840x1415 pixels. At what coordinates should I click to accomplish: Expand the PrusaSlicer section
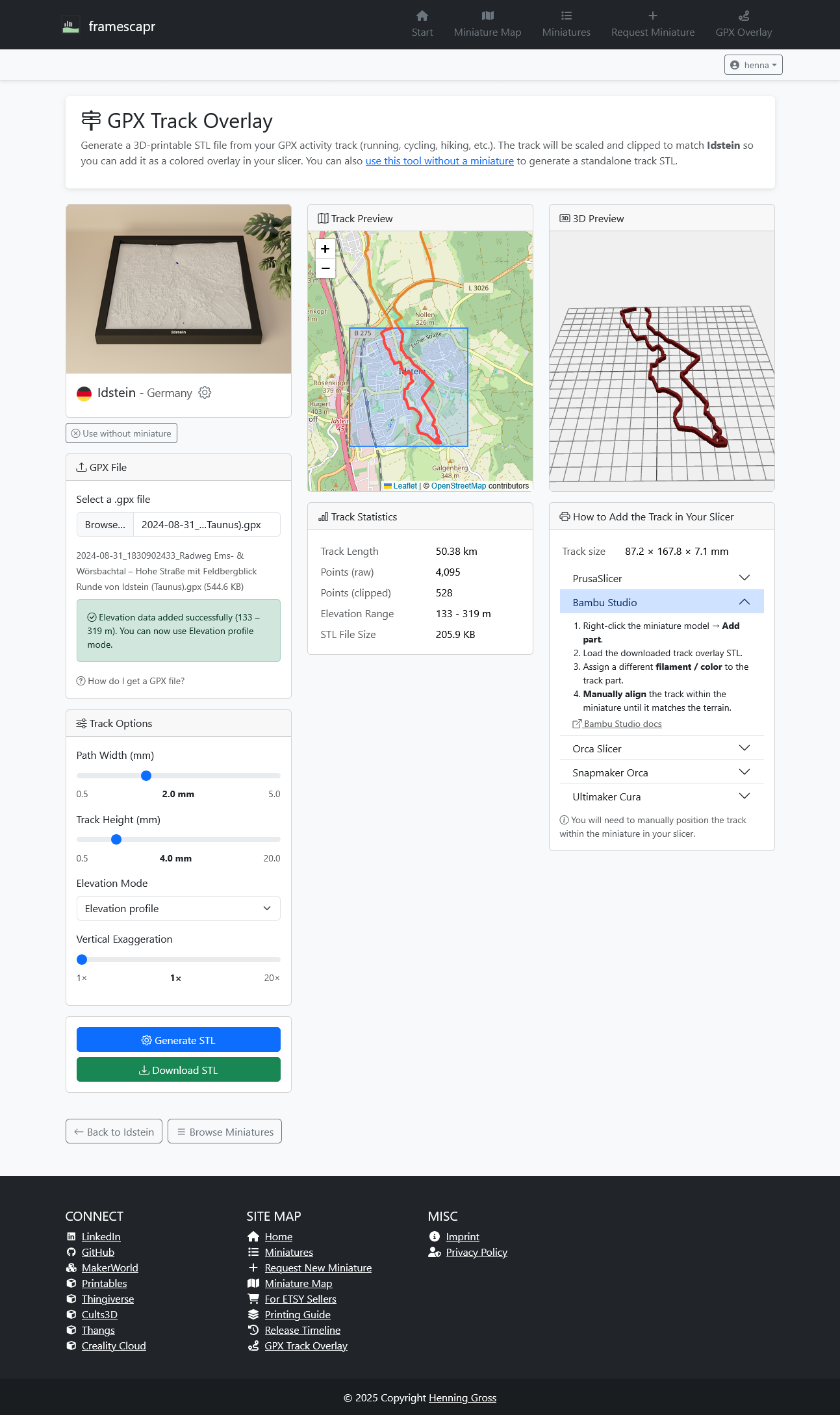point(662,578)
